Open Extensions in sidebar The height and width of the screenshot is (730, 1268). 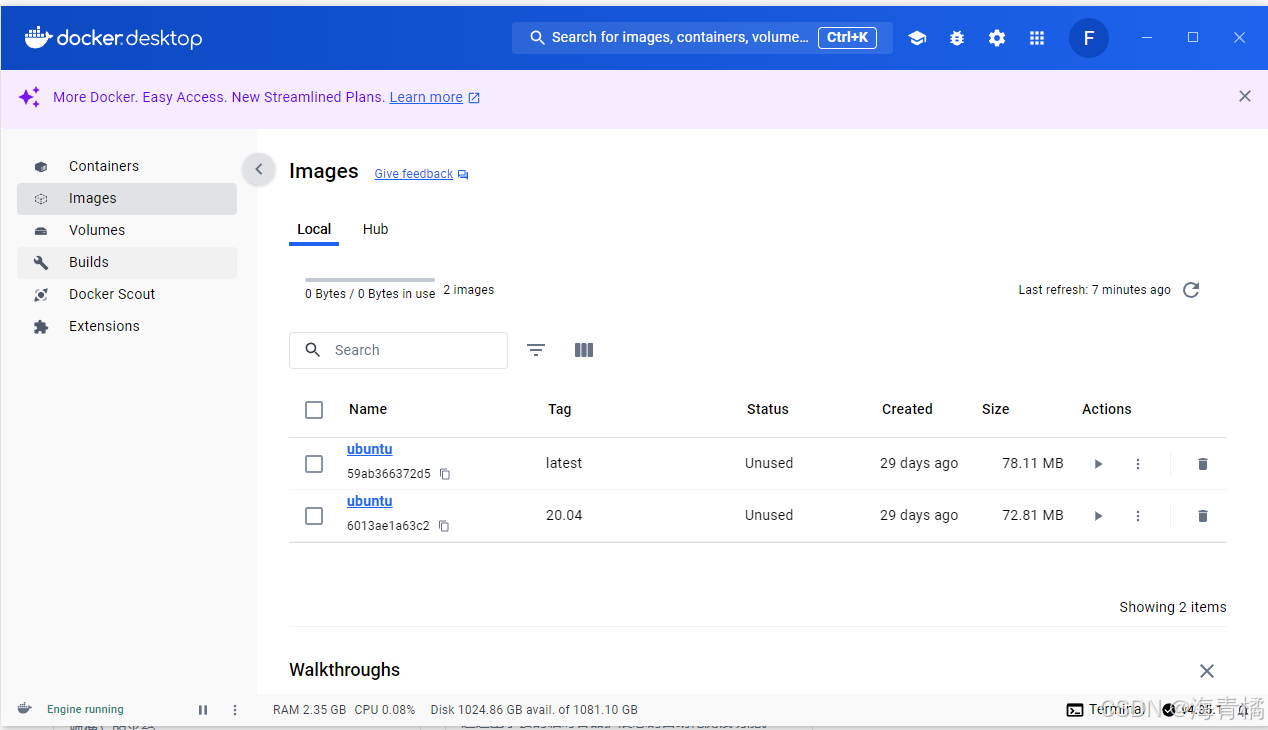coord(127,326)
